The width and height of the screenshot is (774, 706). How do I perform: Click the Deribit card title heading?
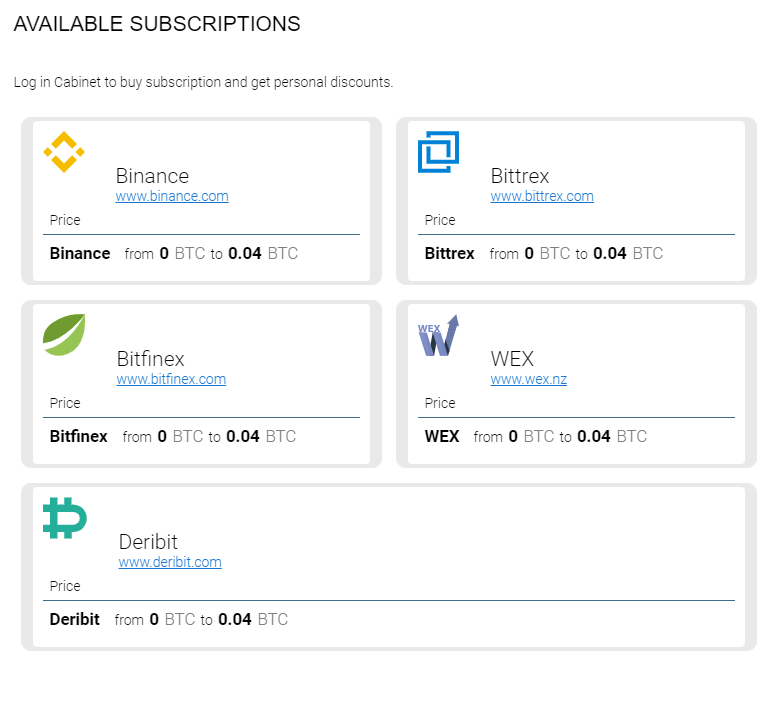click(148, 542)
